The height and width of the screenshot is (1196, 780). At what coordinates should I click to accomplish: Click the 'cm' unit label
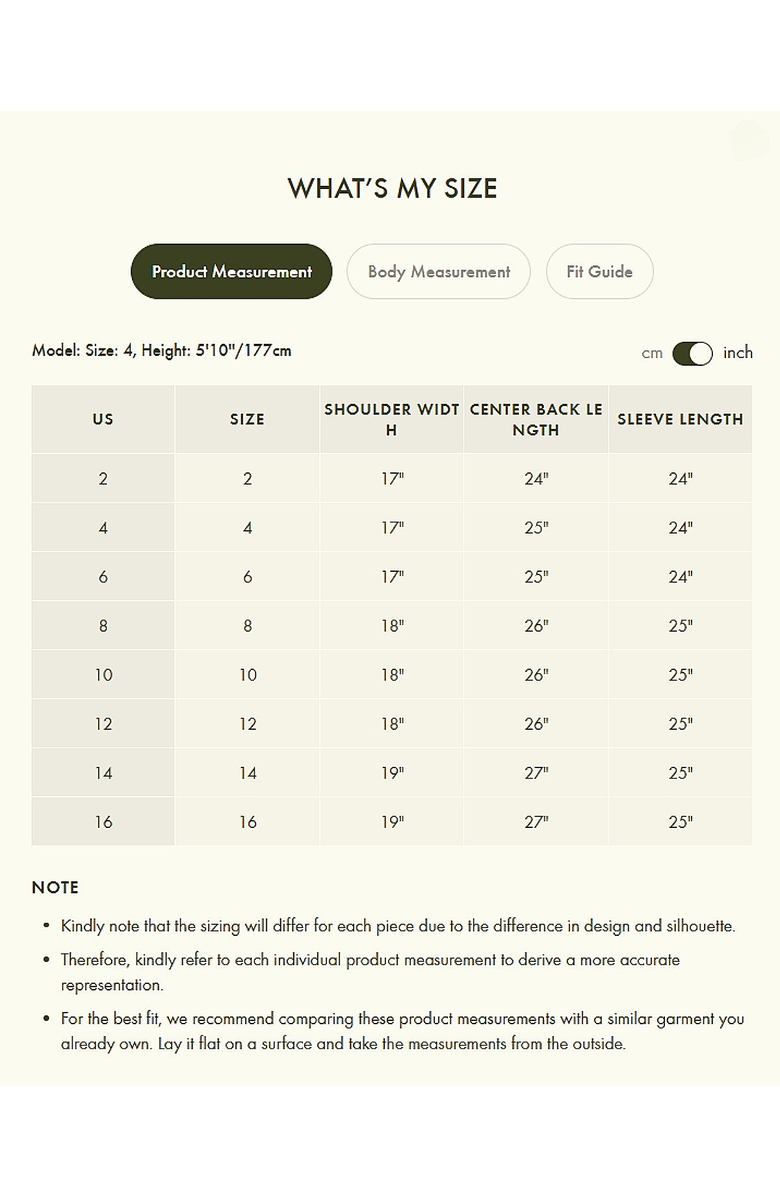pyautogui.click(x=652, y=353)
